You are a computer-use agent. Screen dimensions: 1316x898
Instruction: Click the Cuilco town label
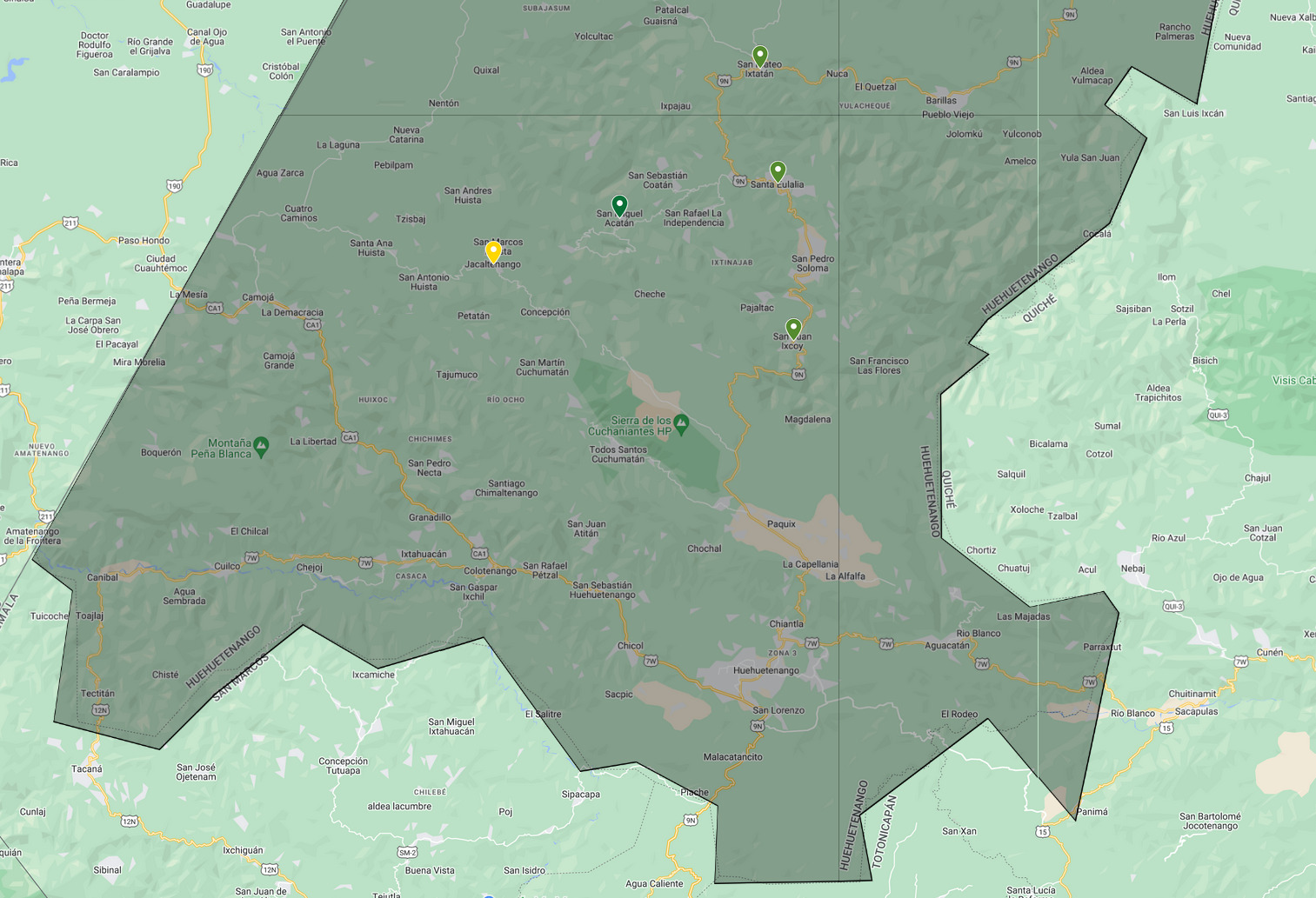tap(227, 566)
